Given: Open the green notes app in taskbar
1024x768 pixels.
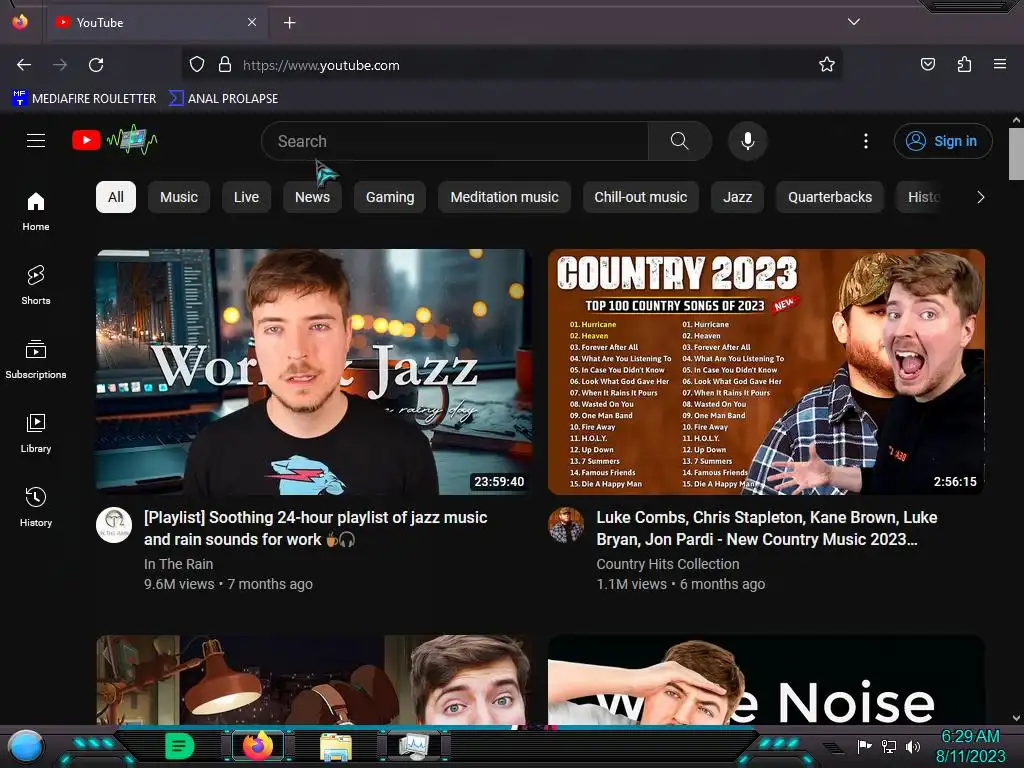Looking at the screenshot, I should [180, 746].
